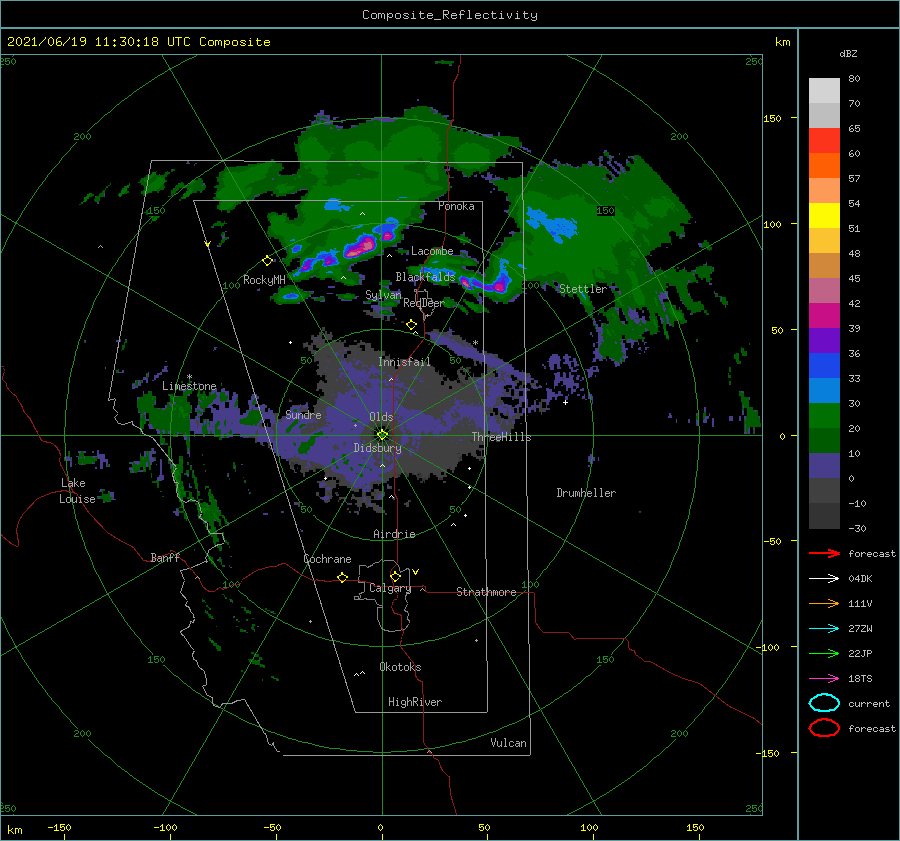The height and width of the screenshot is (841, 900).
Task: Click the Didsbury location label
Action: 377,448
